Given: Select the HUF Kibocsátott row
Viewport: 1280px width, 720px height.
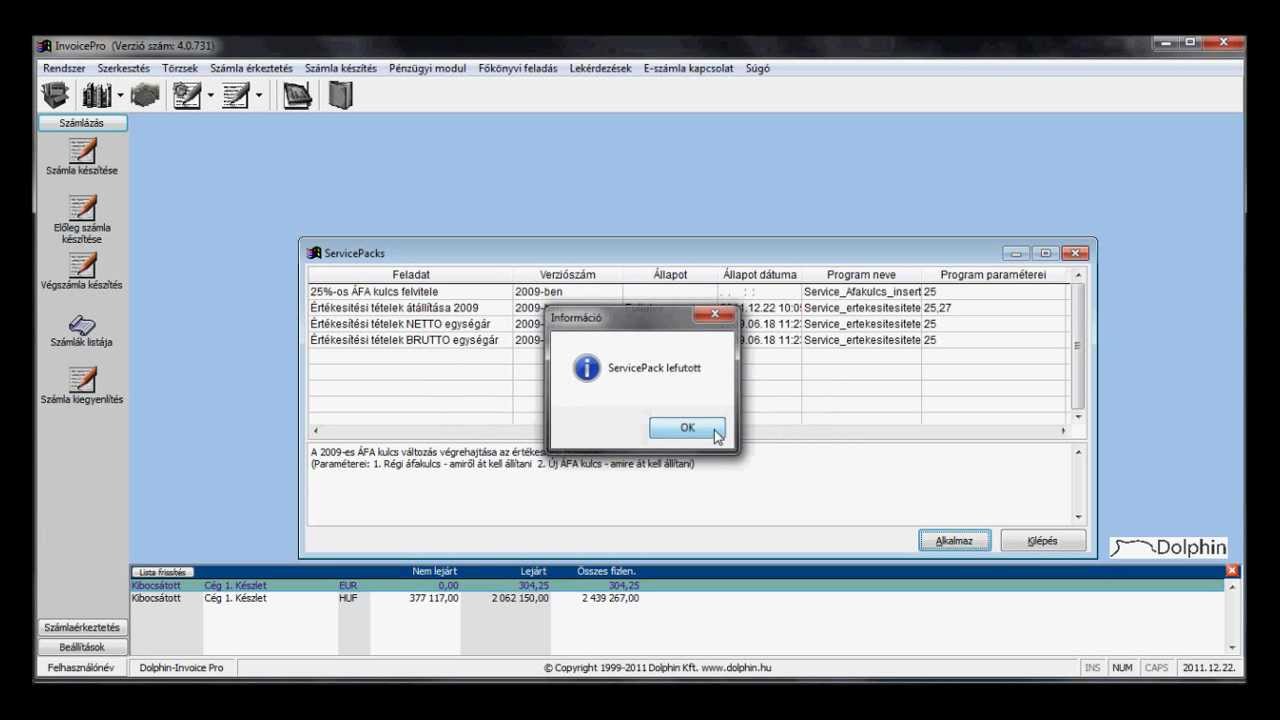Looking at the screenshot, I should [x=678, y=598].
